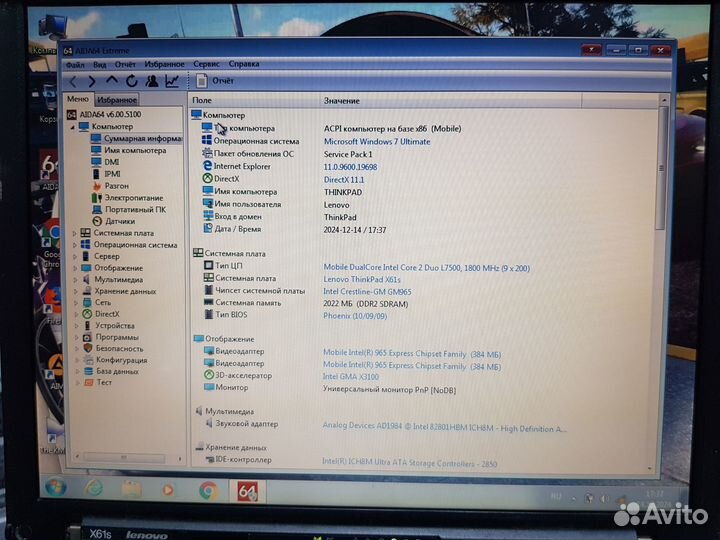Expand the Отображение tree node
The image size is (720, 540).
[74, 268]
